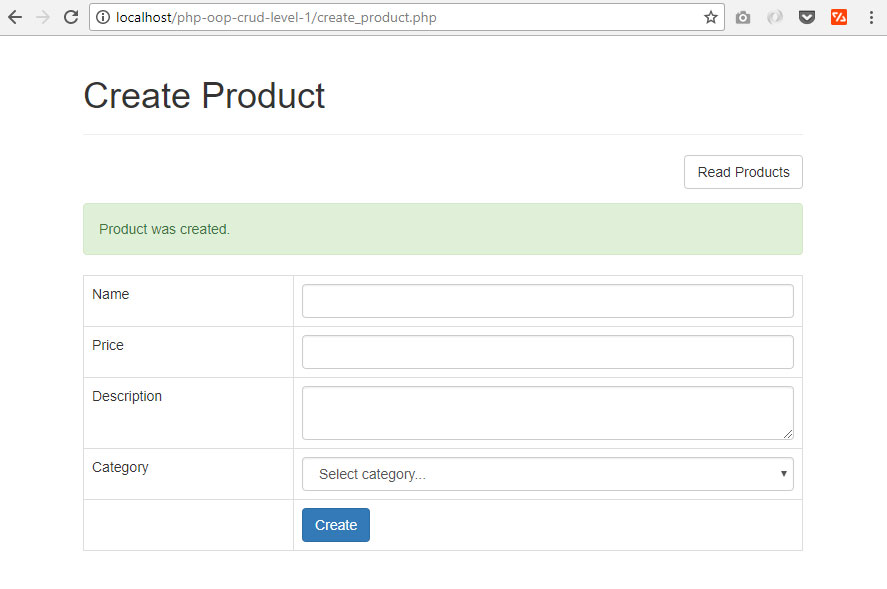Bookmark this page with the star icon
The image size is (887, 589).
710,17
